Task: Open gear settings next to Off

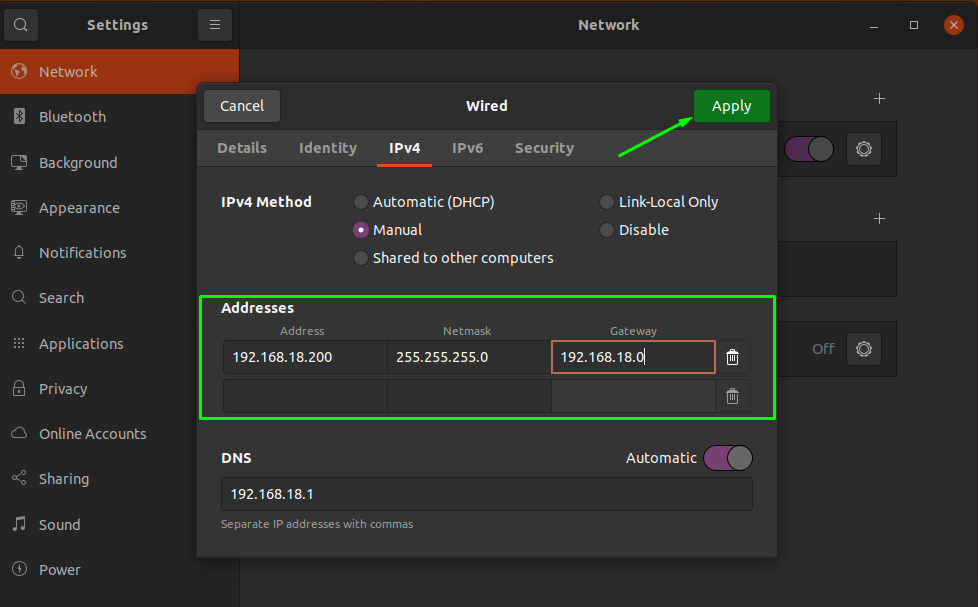Action: pyautogui.click(x=864, y=349)
